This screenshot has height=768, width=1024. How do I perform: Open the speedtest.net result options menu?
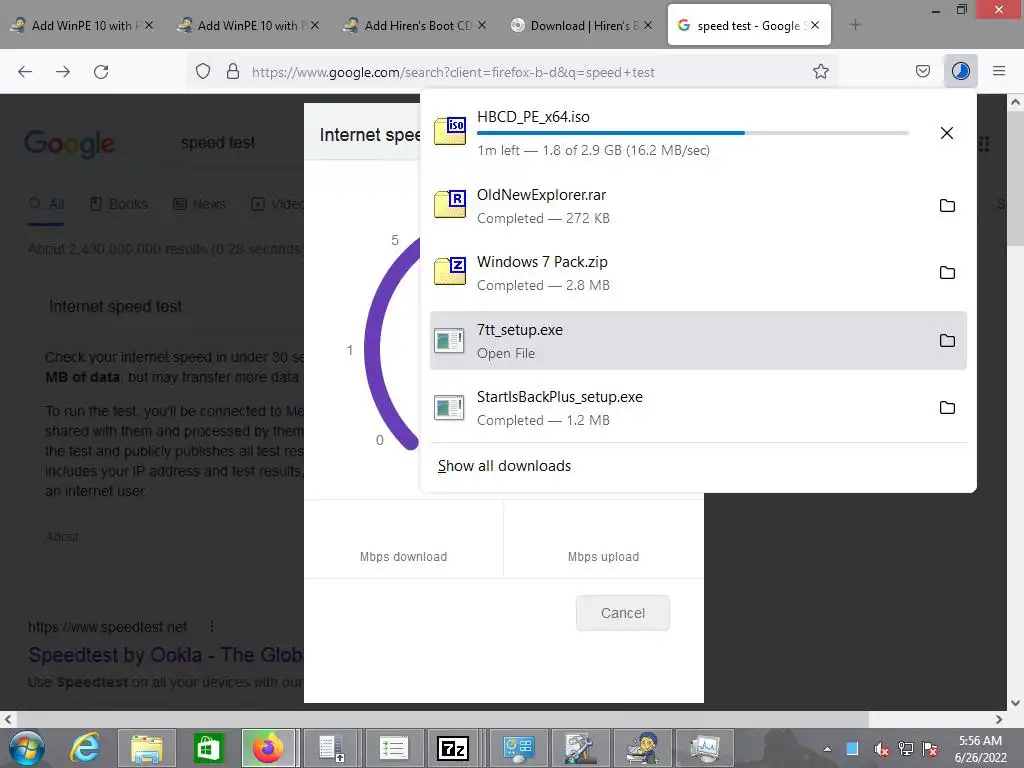point(212,627)
